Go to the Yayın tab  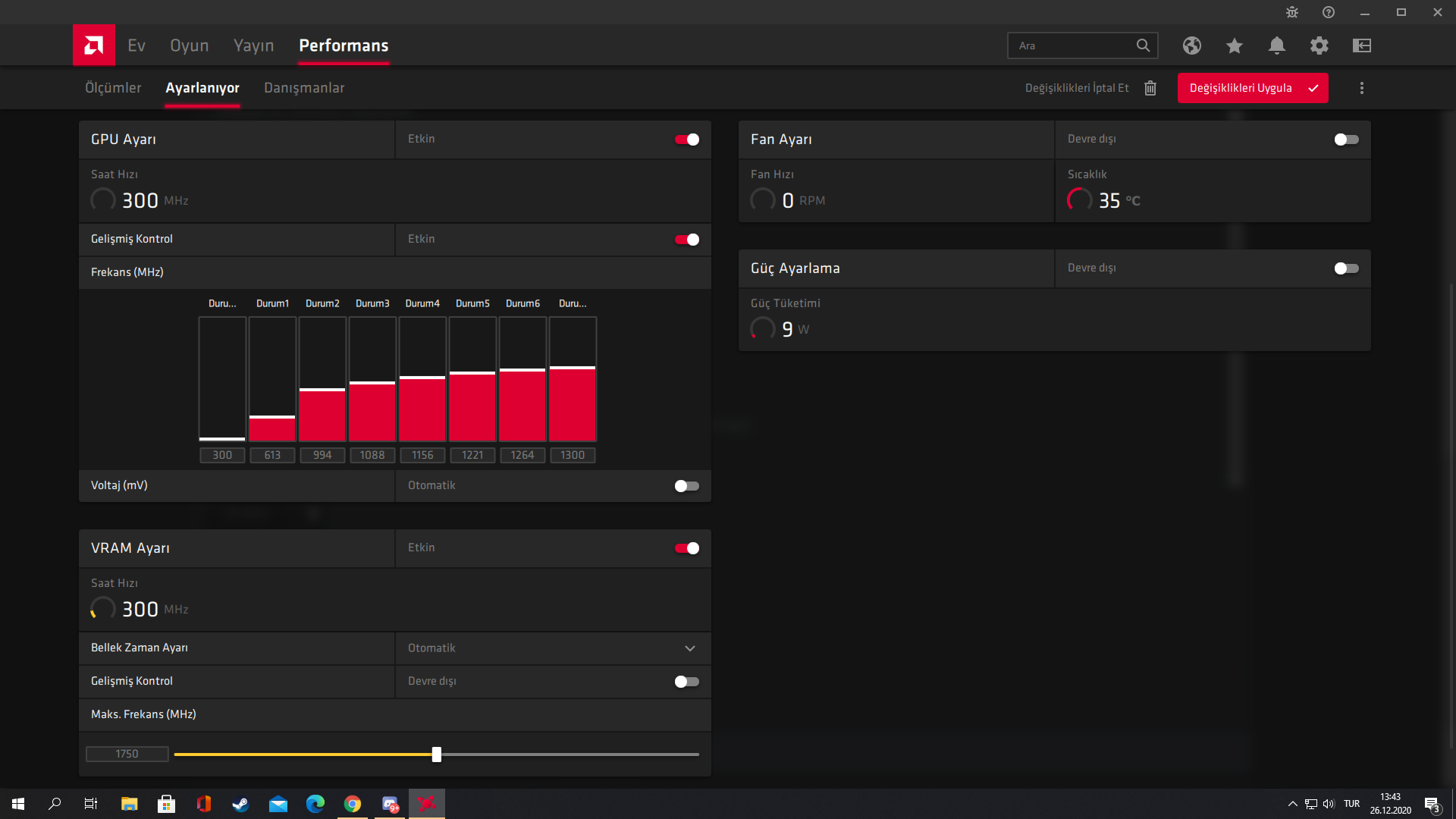coord(254,45)
